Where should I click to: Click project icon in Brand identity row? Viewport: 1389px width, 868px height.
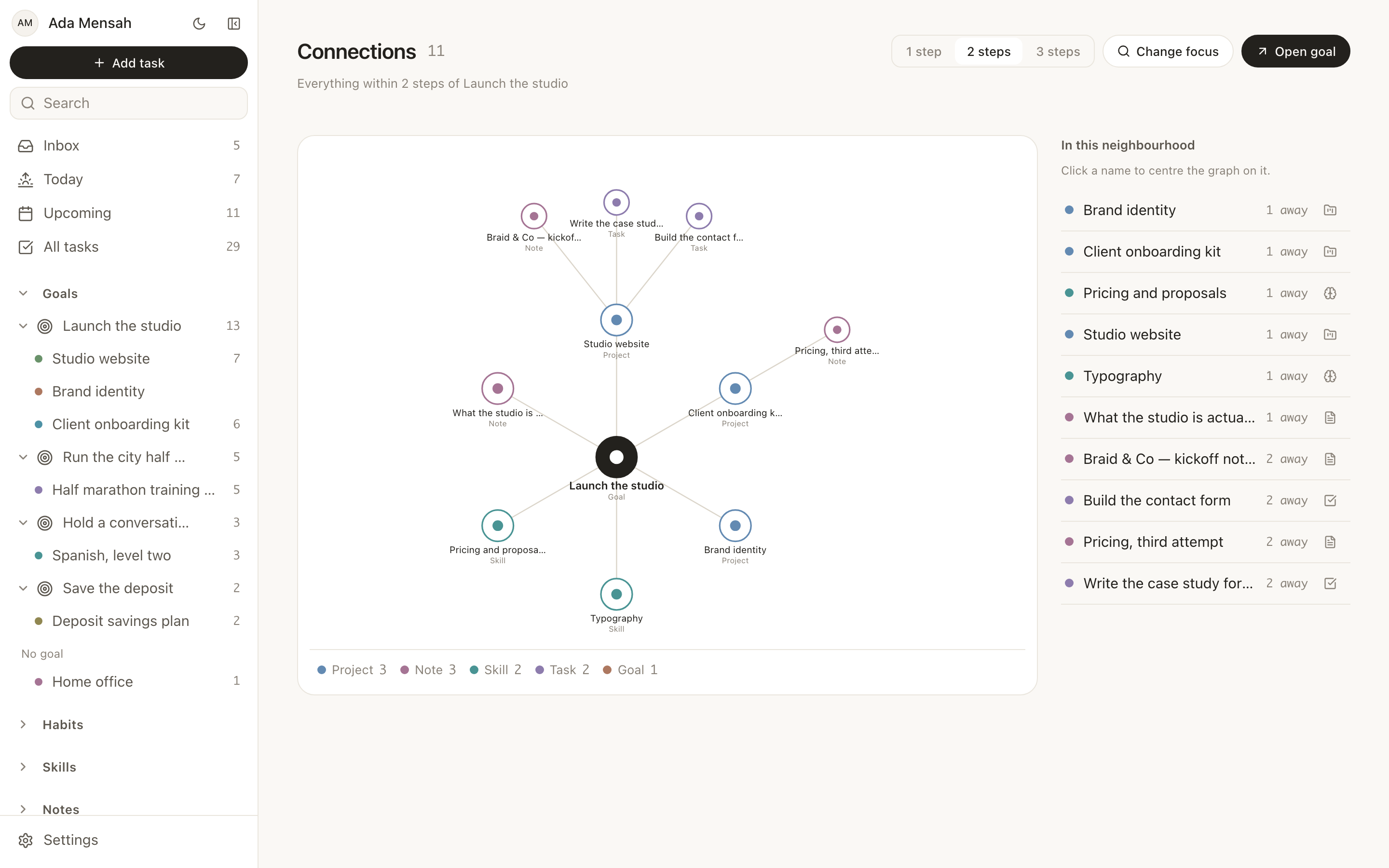point(1330,210)
